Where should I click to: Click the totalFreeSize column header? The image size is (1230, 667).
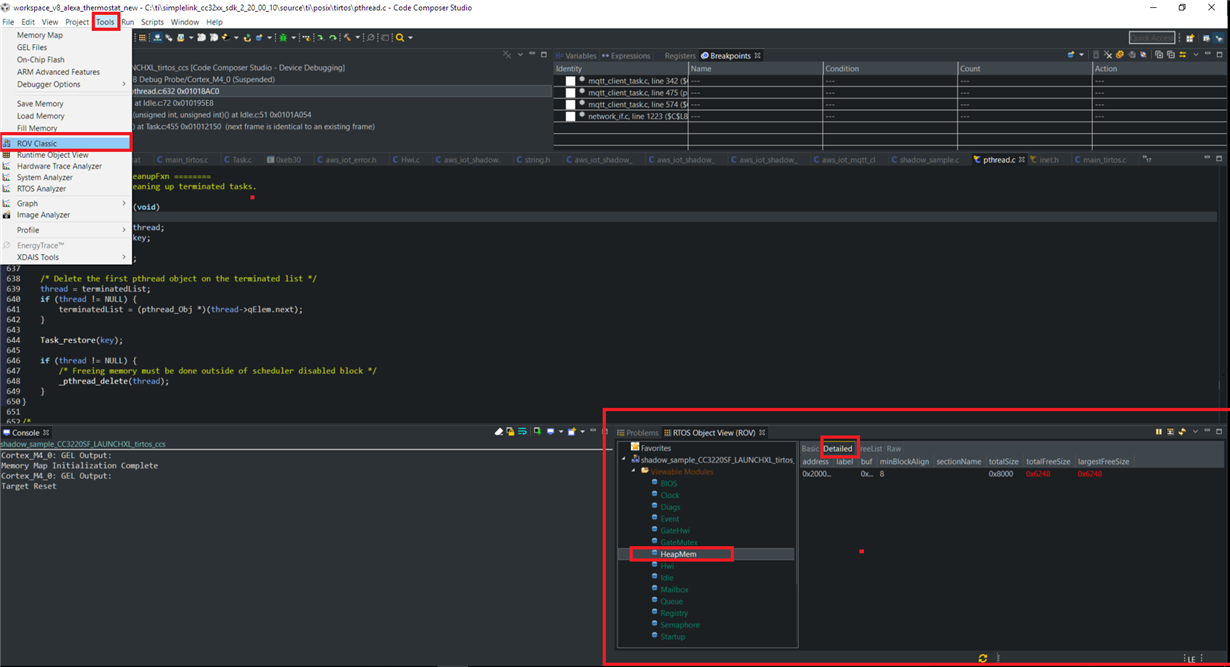coord(1048,462)
